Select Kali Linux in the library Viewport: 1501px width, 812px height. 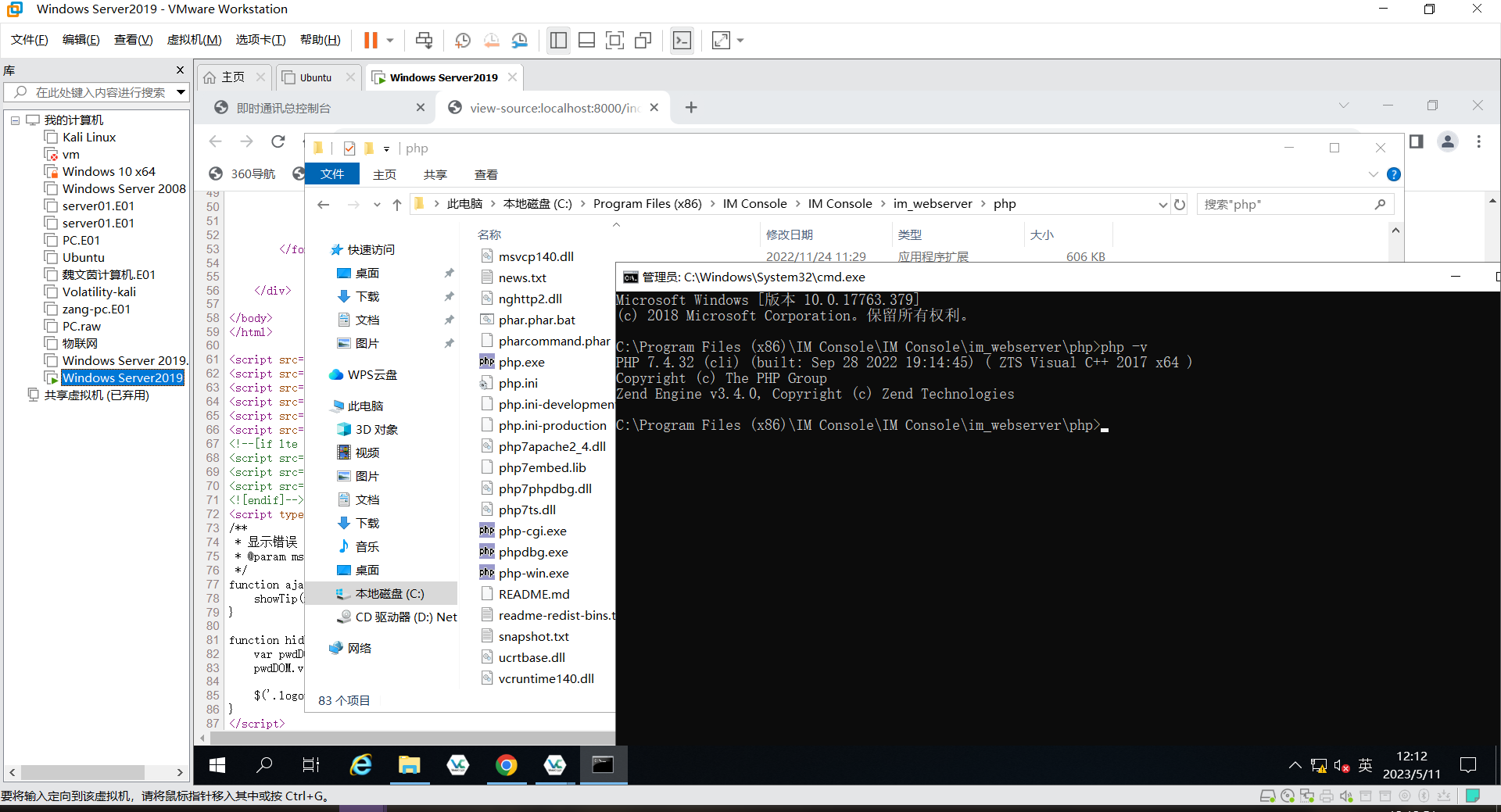tap(89, 138)
